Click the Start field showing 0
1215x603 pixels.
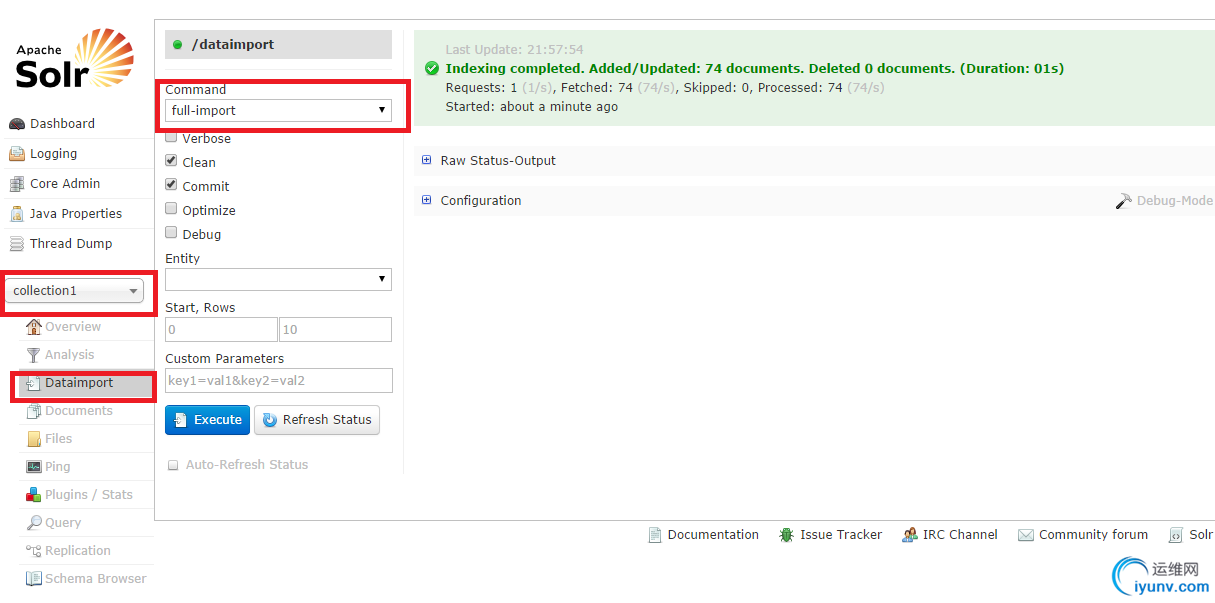pos(221,329)
